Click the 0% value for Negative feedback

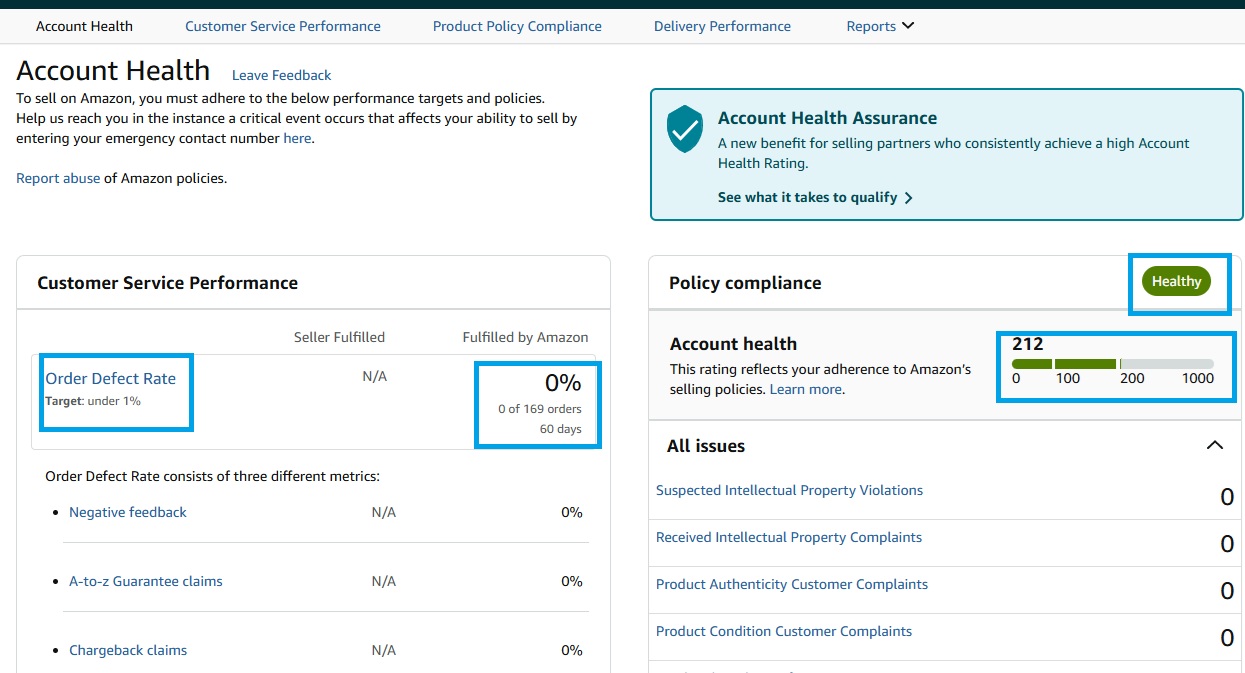[572, 512]
